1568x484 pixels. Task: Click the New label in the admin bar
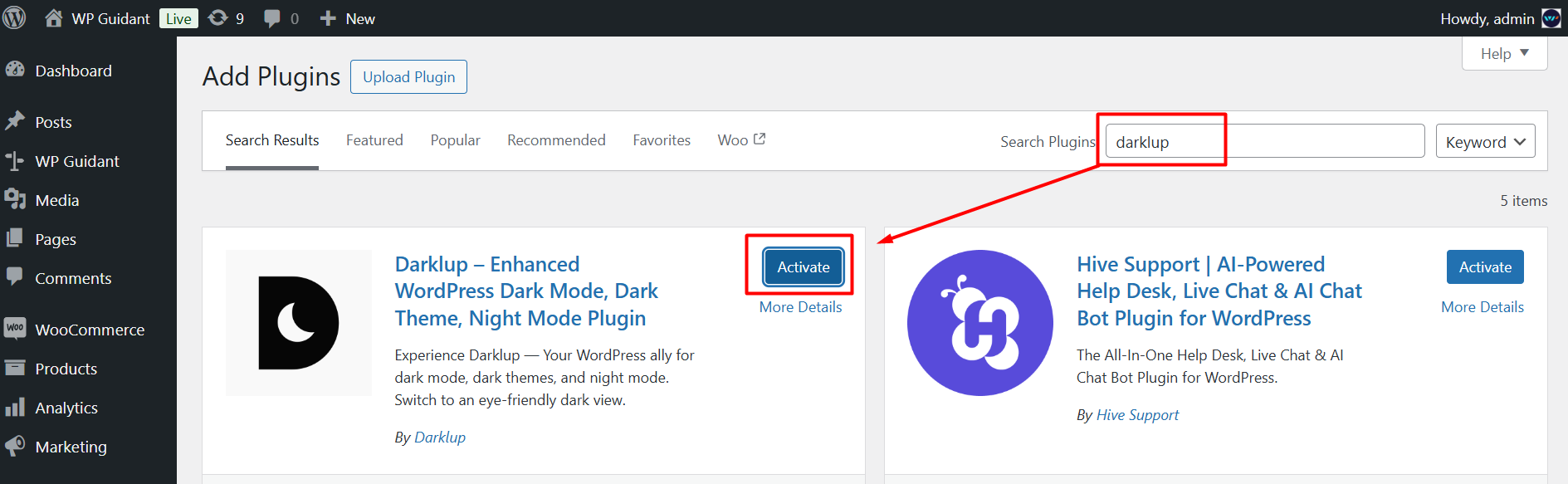click(360, 18)
